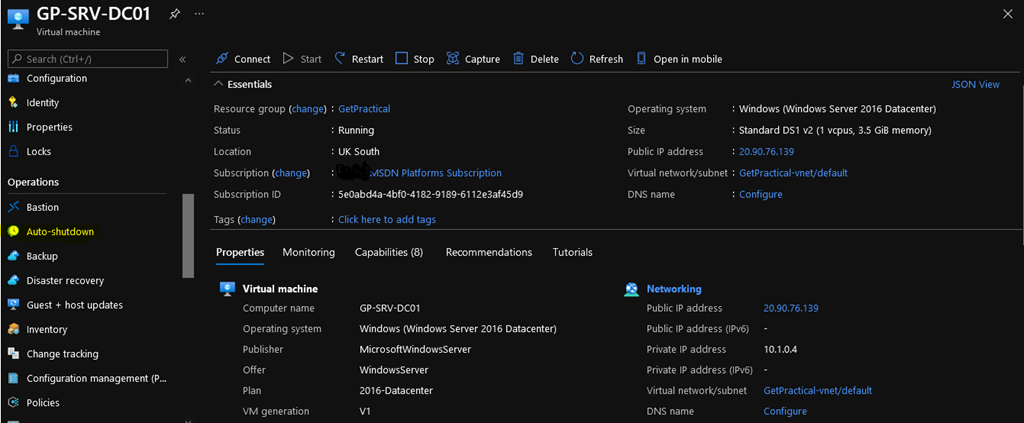The image size is (1024, 423).
Task: Open in mobile option
Action: click(679, 59)
